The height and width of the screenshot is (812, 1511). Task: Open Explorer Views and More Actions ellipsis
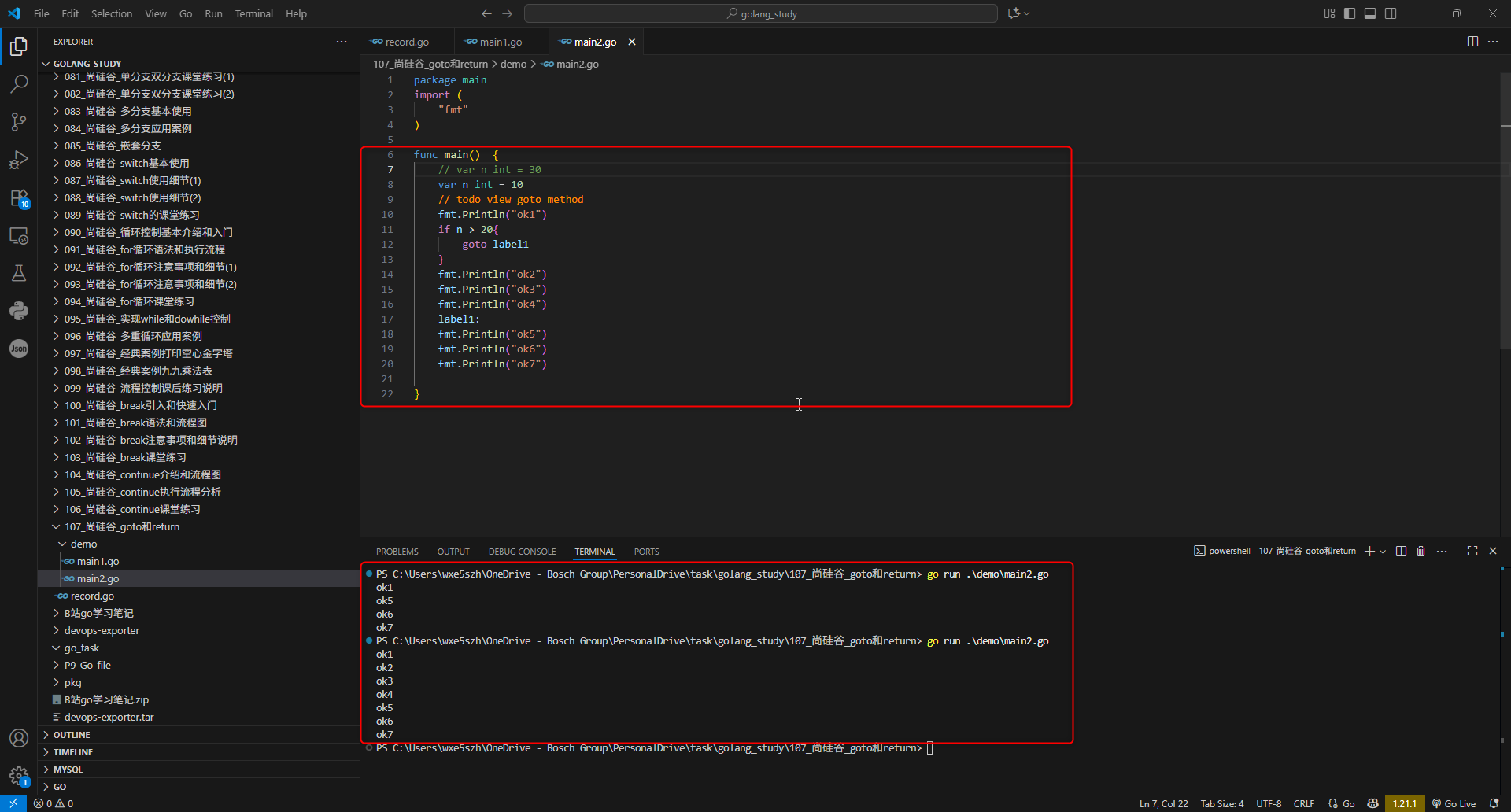click(342, 42)
